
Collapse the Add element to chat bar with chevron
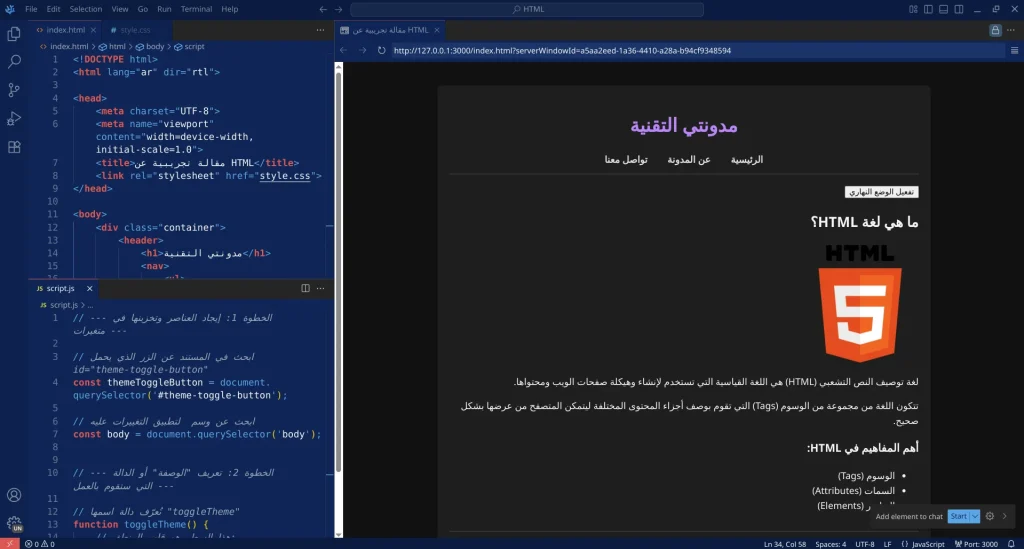1005,516
